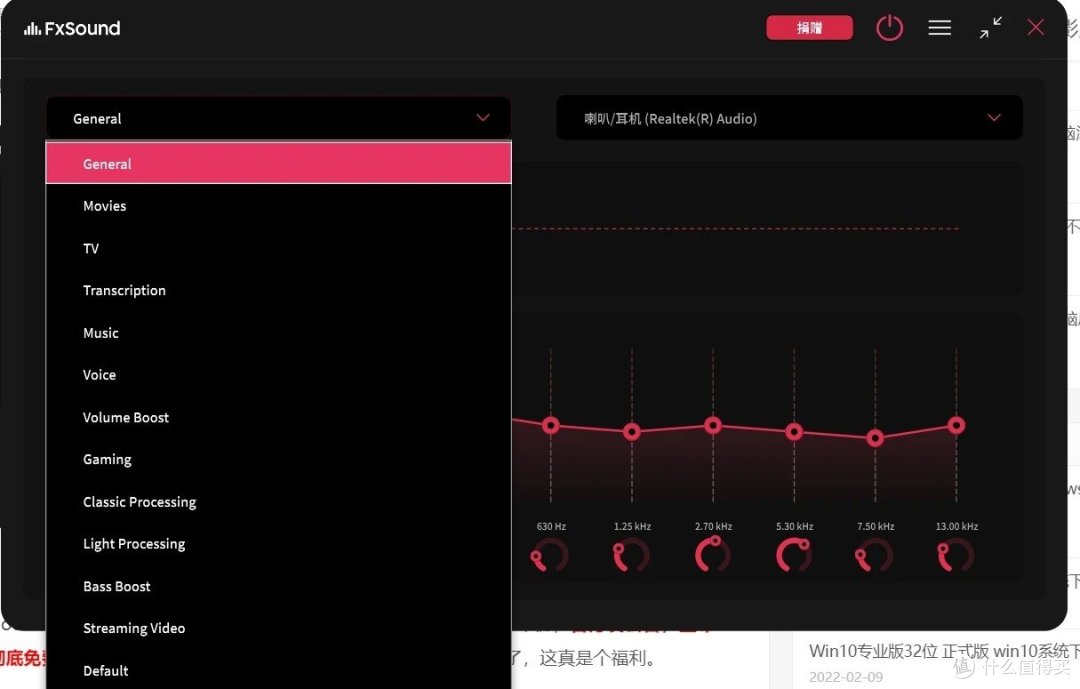This screenshot has height=689, width=1080.
Task: Open the hamburger menu
Action: tap(939, 27)
